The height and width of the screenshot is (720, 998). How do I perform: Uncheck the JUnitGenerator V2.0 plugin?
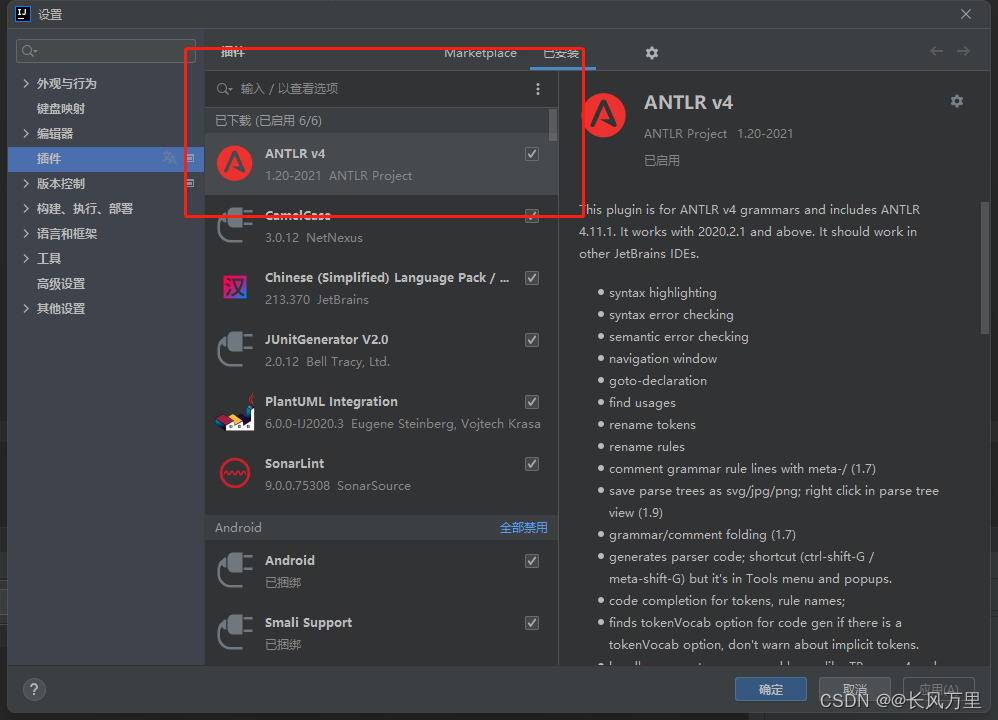click(x=531, y=339)
